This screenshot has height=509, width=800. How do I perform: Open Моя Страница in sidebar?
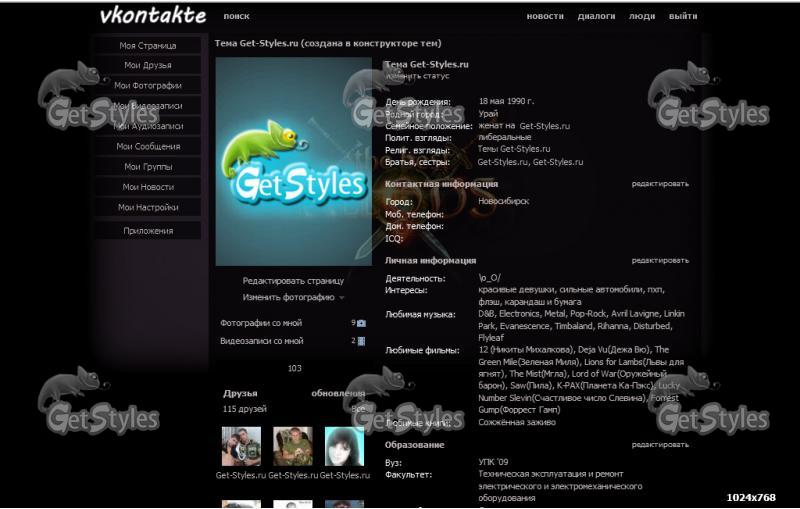tap(148, 45)
